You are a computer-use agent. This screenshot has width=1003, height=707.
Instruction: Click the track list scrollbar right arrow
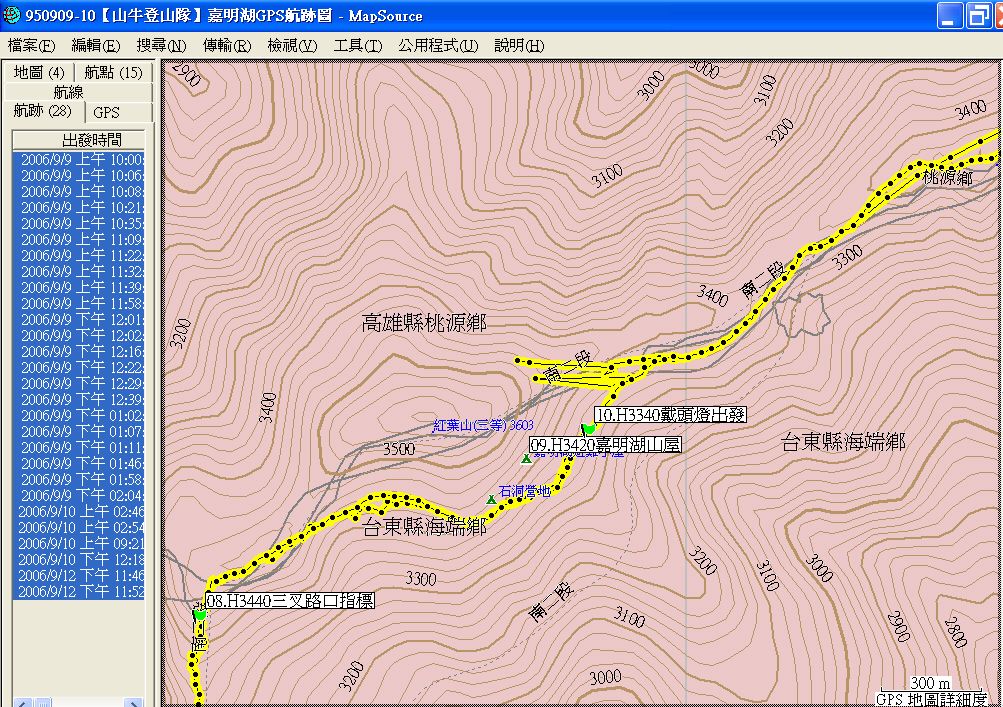[133, 703]
